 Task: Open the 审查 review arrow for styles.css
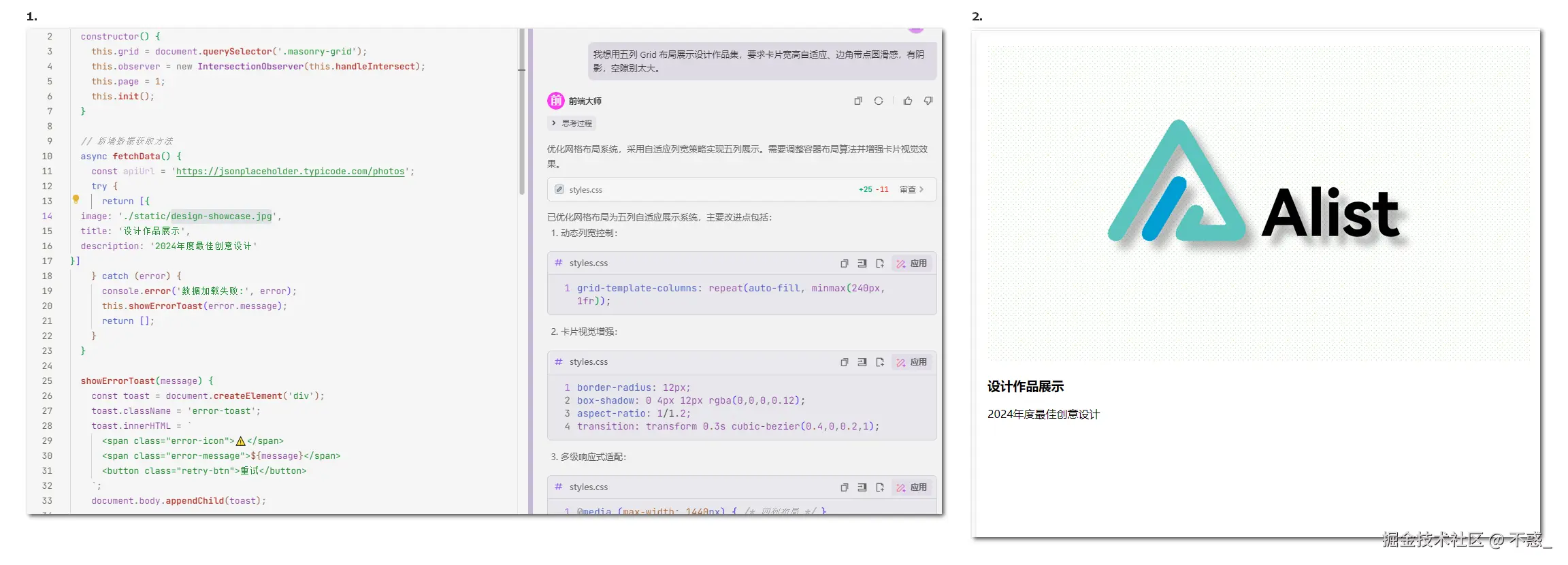911,190
